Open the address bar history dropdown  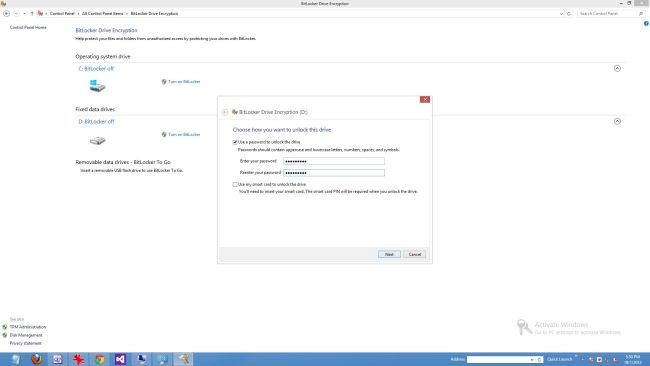(561, 14)
